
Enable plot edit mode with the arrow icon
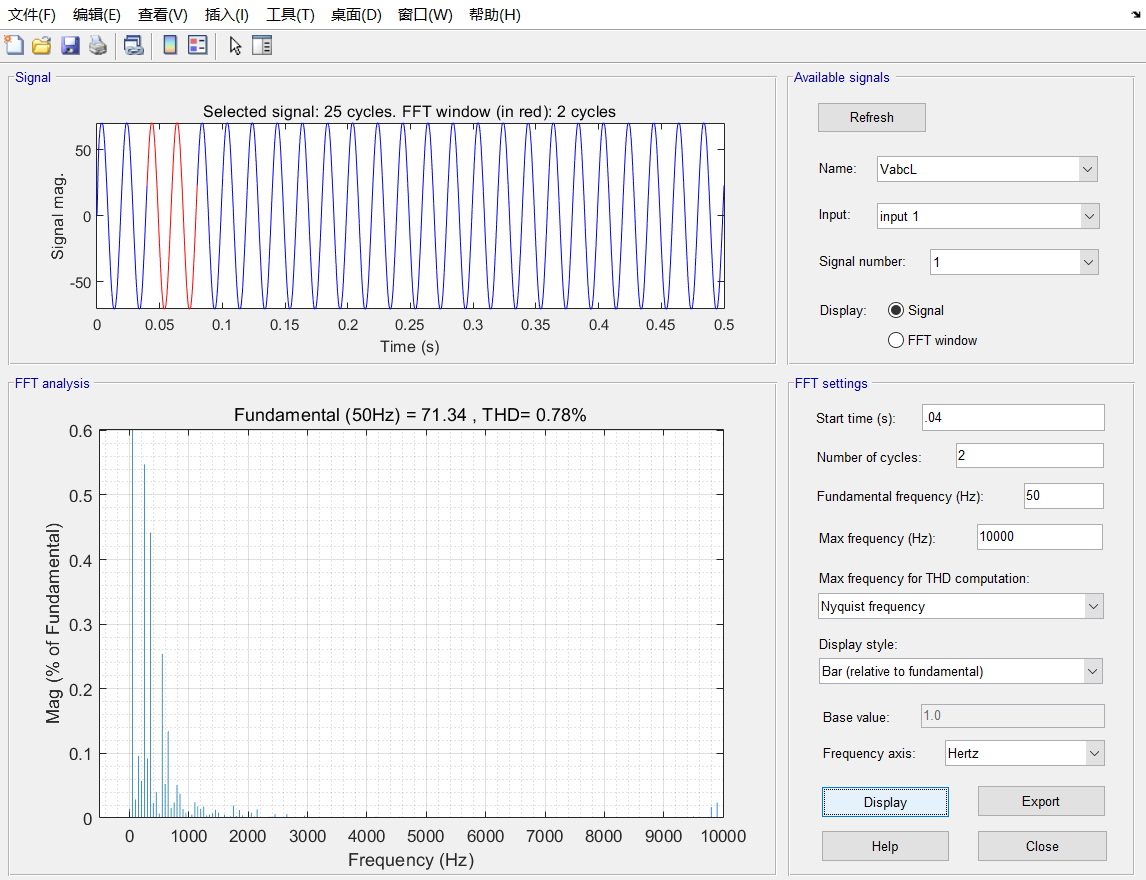tap(234, 45)
